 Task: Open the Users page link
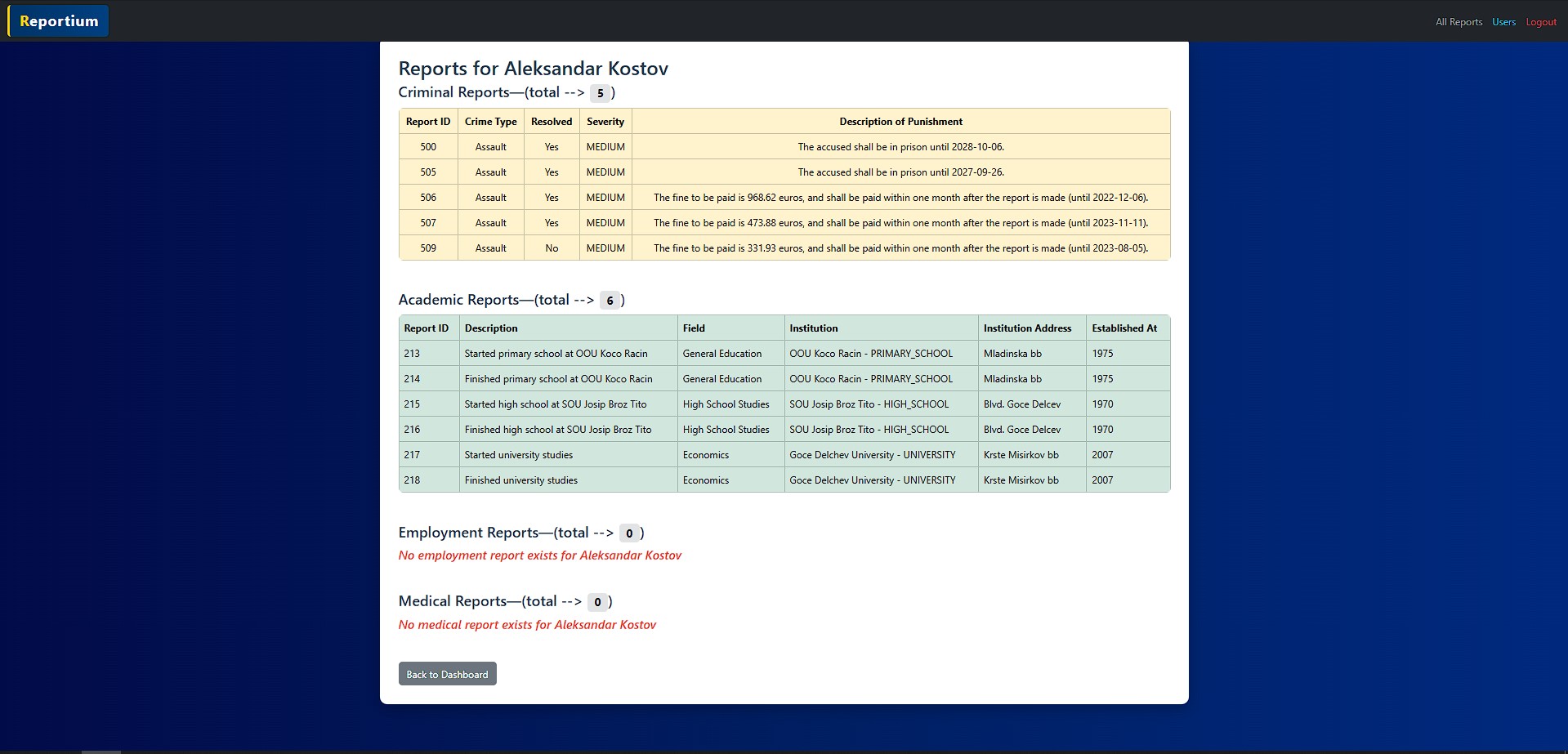1503,22
